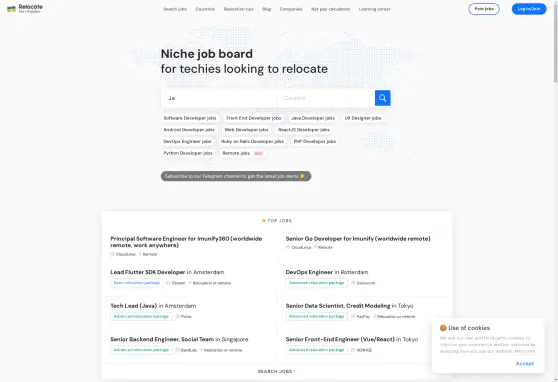Accept the cookies notice
This screenshot has height=382, width=558.
tap(525, 363)
